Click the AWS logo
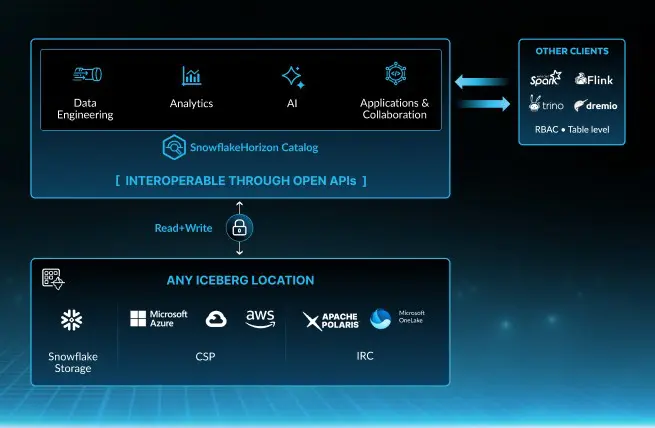Viewport: 655px width, 428px height. (260, 319)
